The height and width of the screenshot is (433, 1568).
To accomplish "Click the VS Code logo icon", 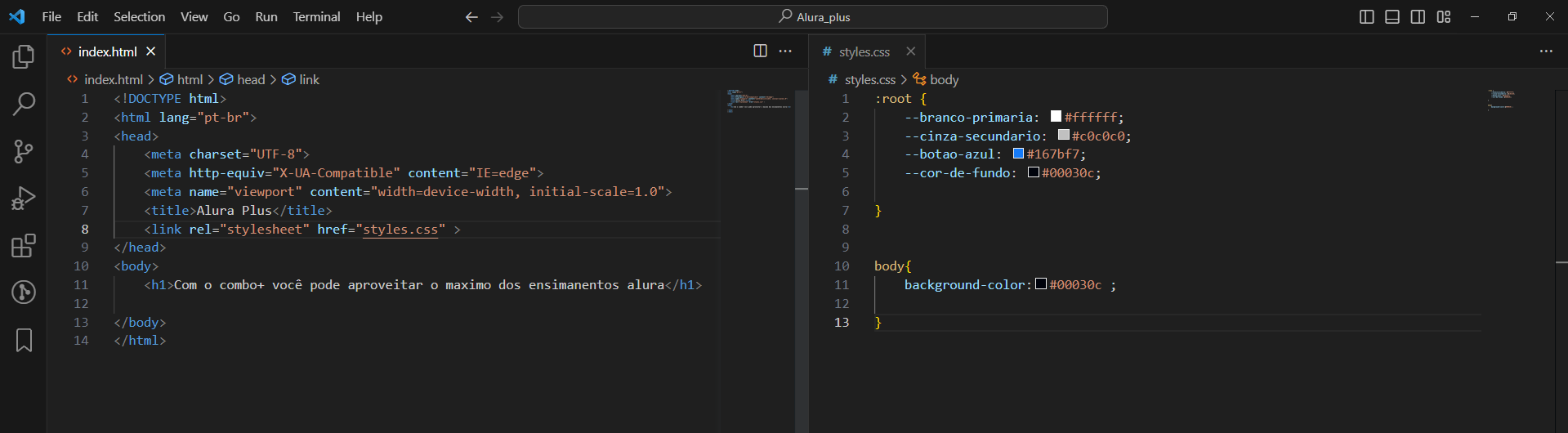I will 16,16.
